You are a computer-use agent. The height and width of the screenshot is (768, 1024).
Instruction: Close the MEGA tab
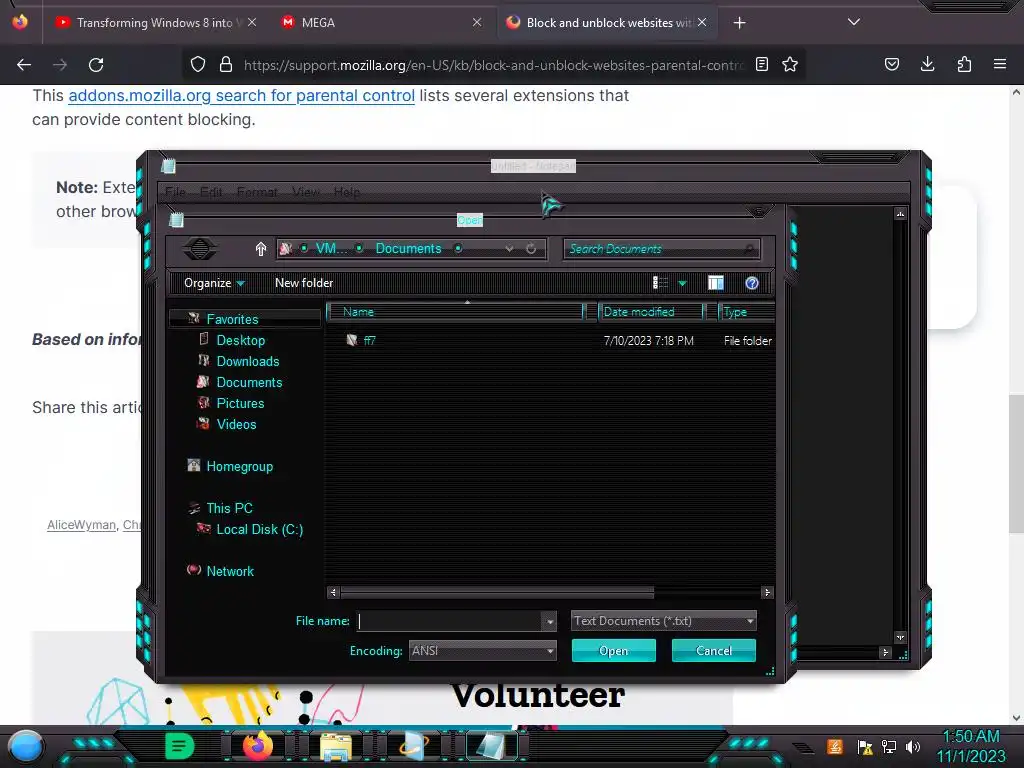477,23
